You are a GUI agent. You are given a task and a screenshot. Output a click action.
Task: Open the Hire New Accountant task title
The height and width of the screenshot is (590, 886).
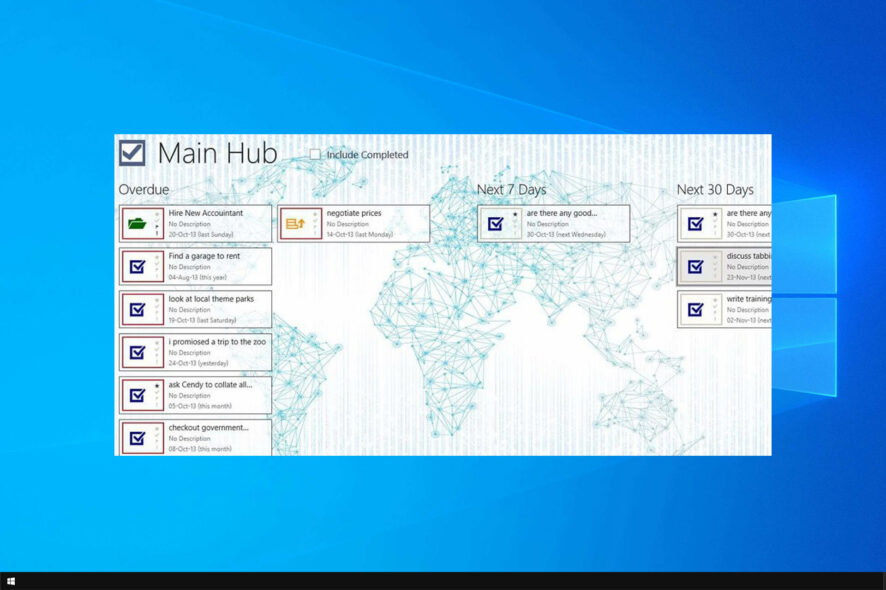pyautogui.click(x=206, y=213)
